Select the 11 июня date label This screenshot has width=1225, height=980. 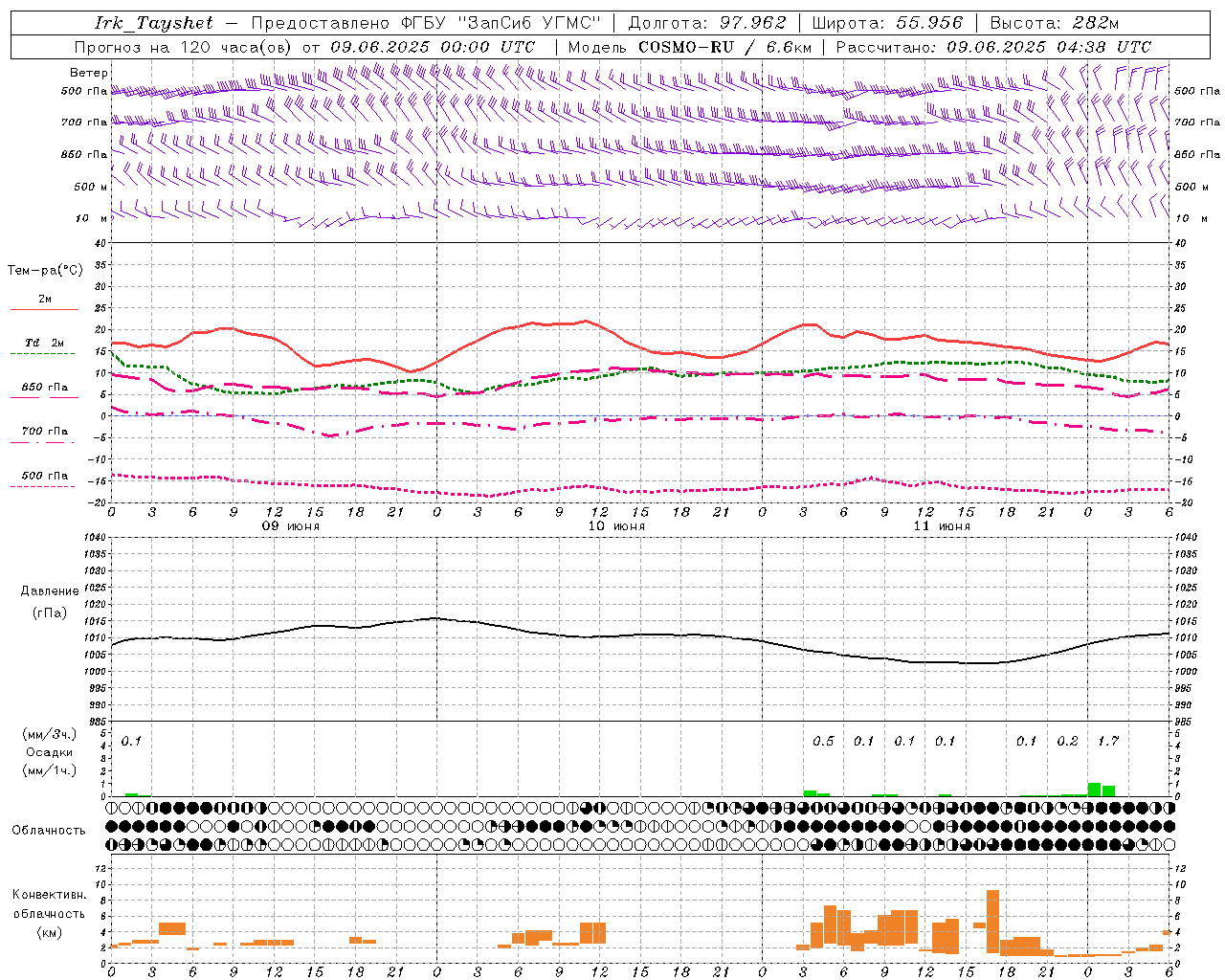tap(942, 526)
